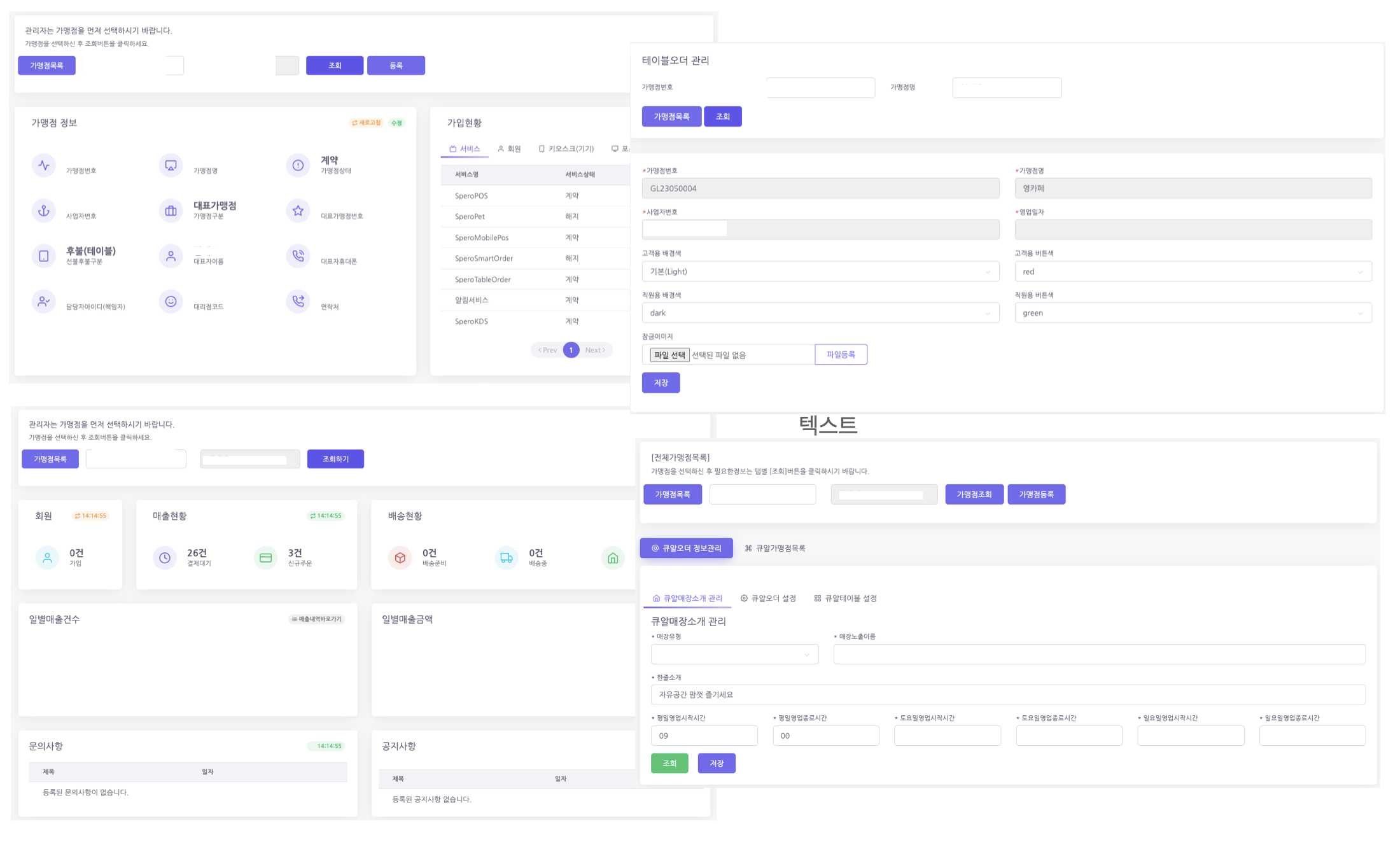Open the 직원용 배경색 dropdown showing dark

point(820,313)
